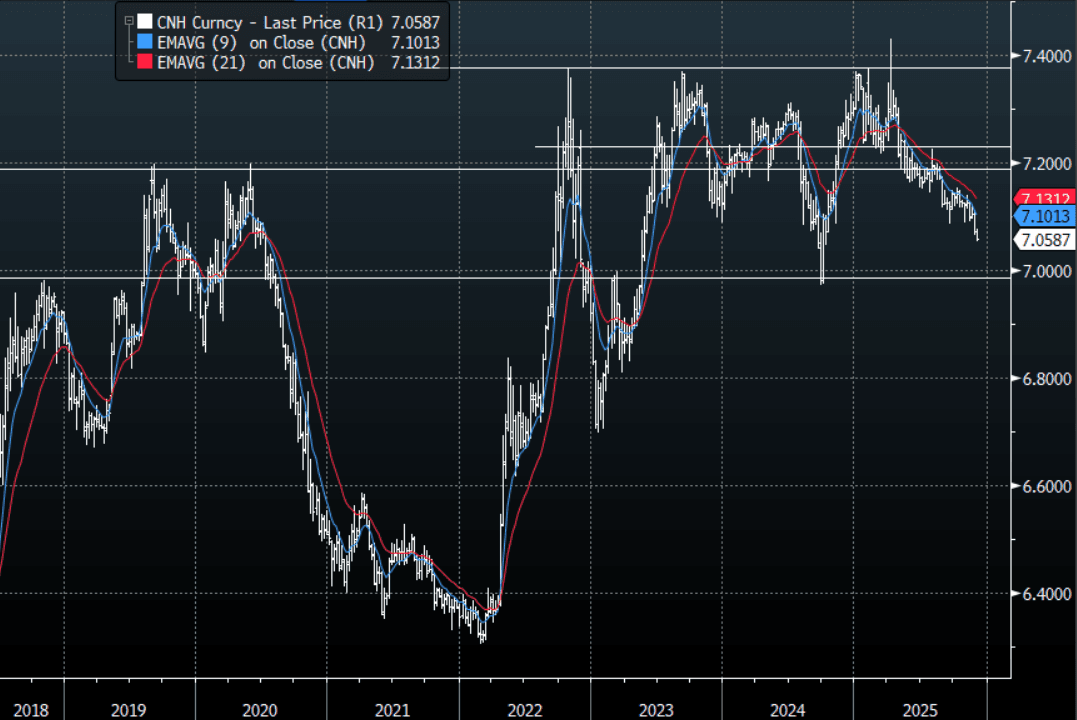The height and width of the screenshot is (720, 1077).
Task: Click the 2022 label on time axis
Action: coord(524,710)
